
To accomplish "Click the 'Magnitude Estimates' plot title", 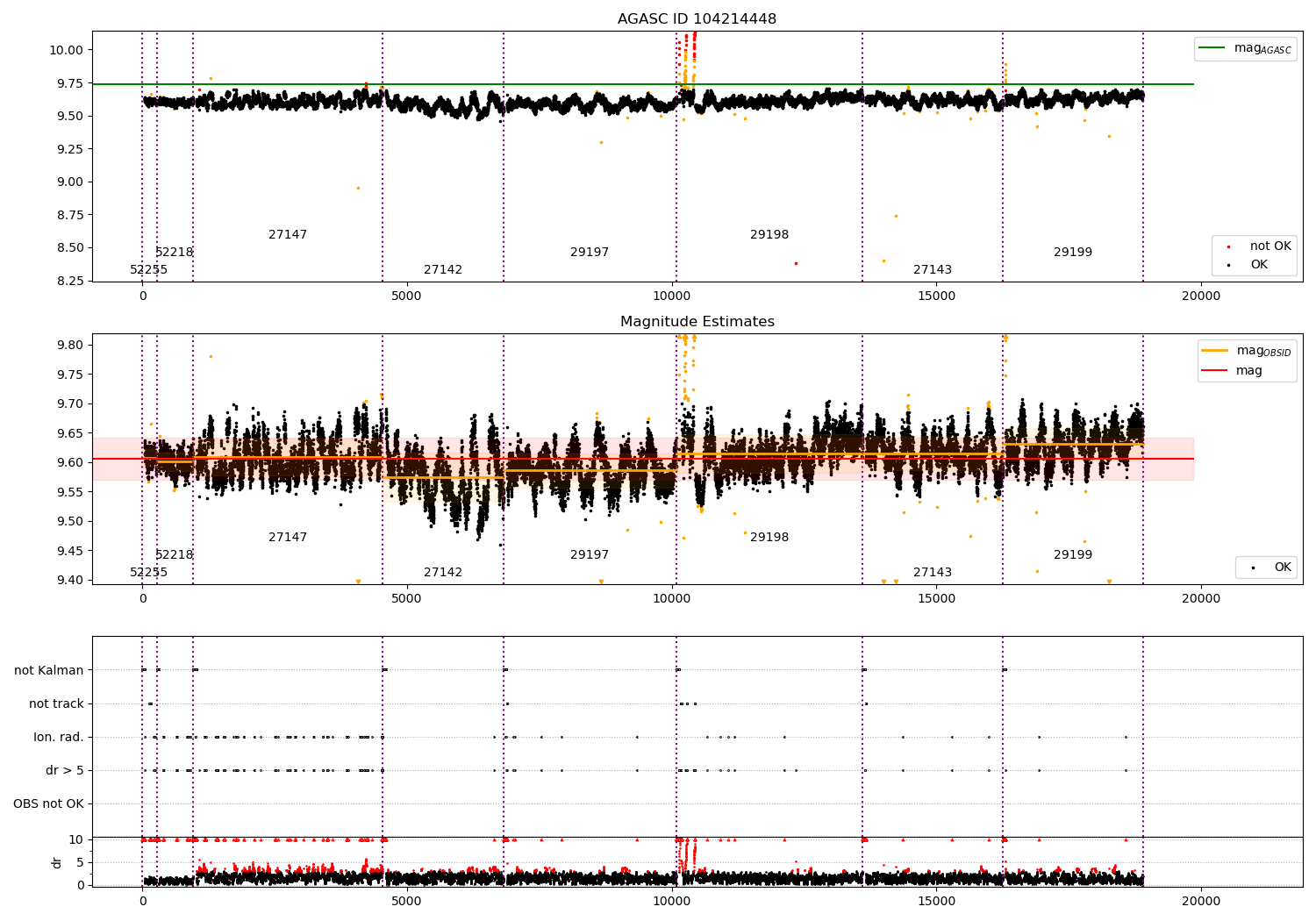I will point(697,321).
